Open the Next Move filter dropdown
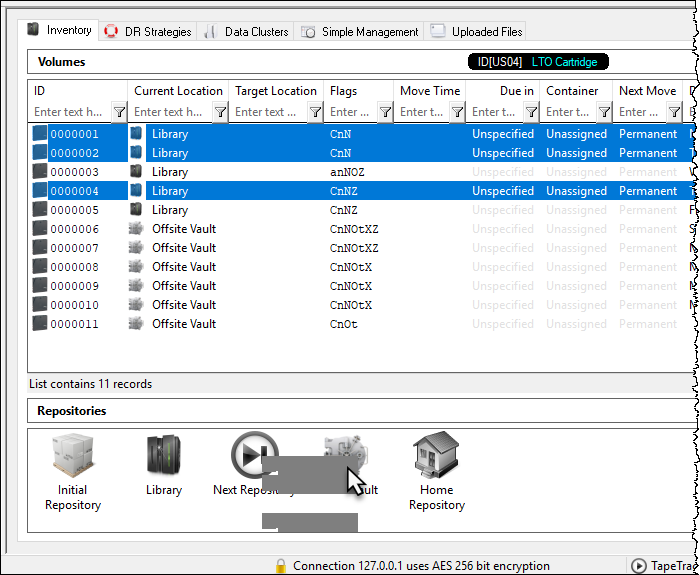The height and width of the screenshot is (575, 700). [x=674, y=112]
